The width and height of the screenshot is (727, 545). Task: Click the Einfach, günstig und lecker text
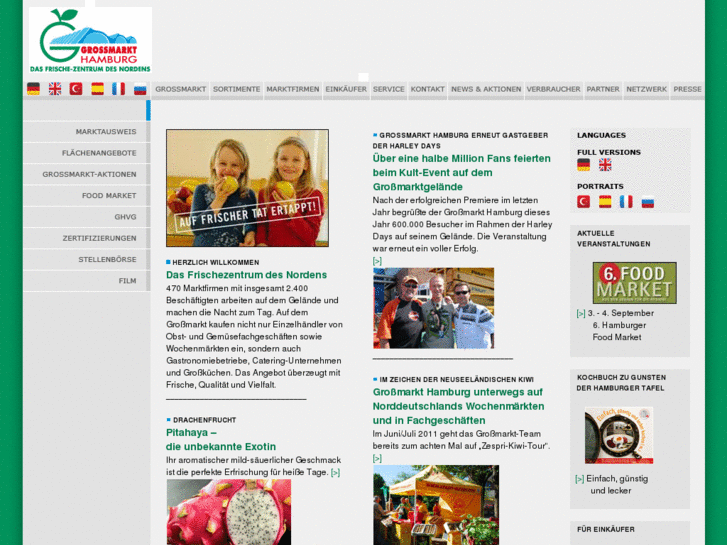617,485
